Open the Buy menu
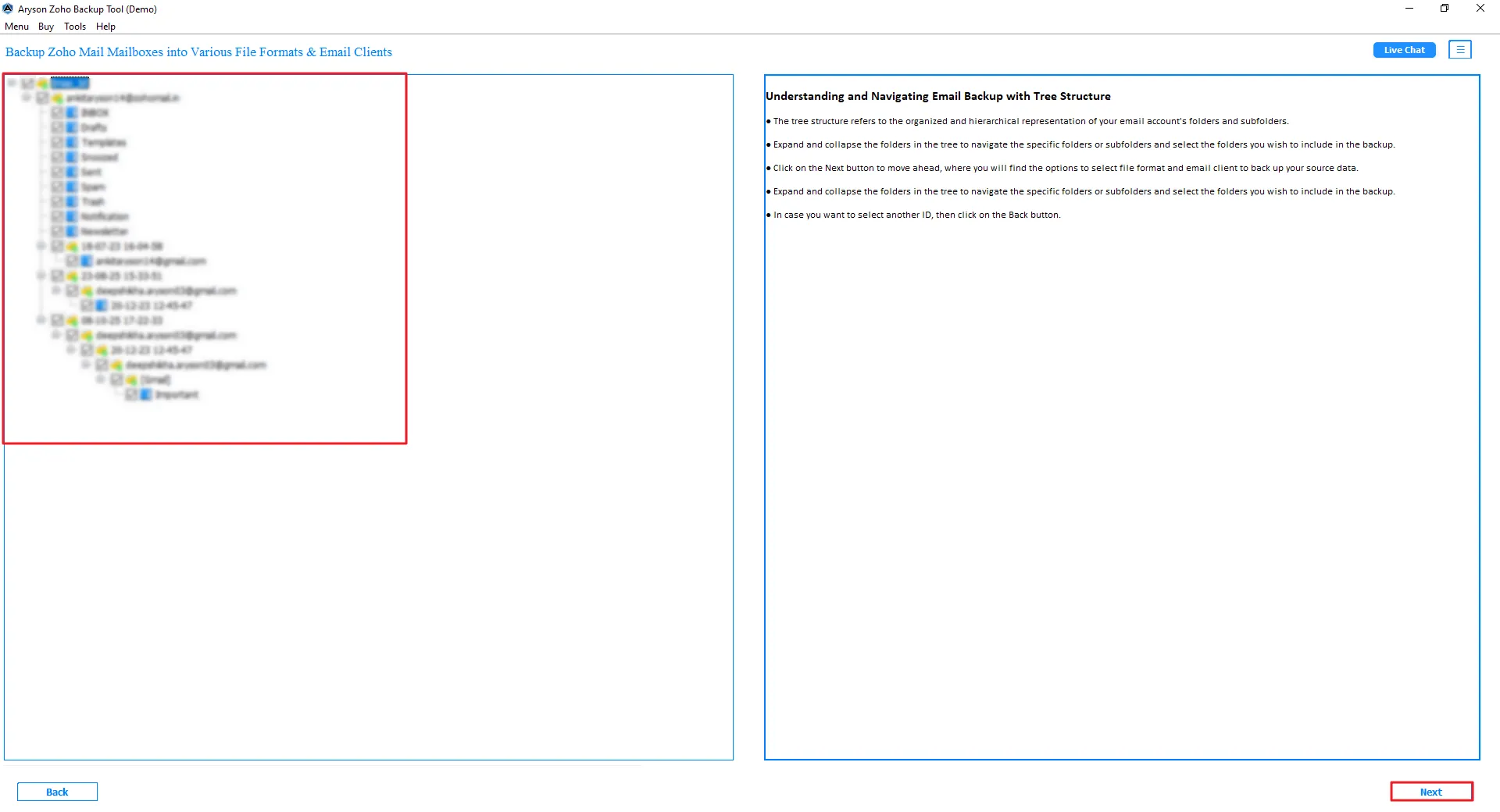The image size is (1500, 812). pyautogui.click(x=46, y=27)
